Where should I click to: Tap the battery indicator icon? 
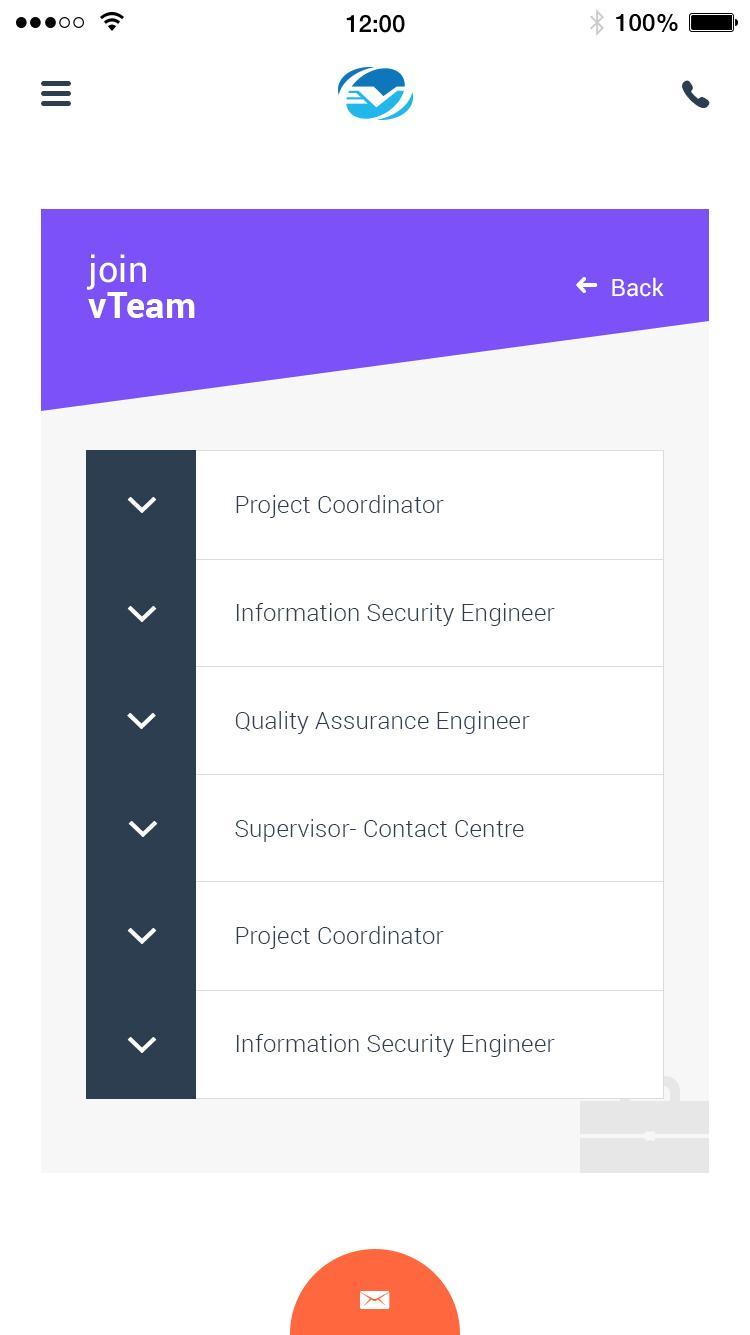(713, 22)
